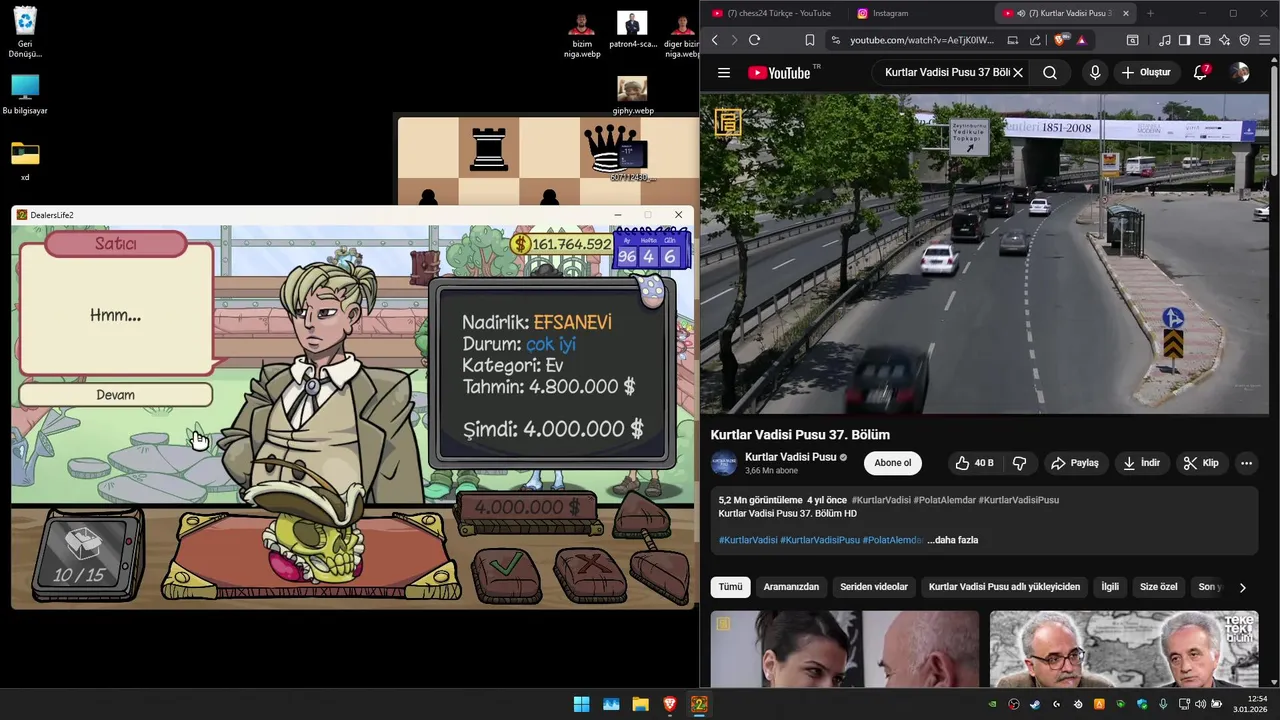This screenshot has width=1280, height=720.
Task: Click the #KurtlarVadisiPusu hashtag link in description
Action: click(x=821, y=540)
